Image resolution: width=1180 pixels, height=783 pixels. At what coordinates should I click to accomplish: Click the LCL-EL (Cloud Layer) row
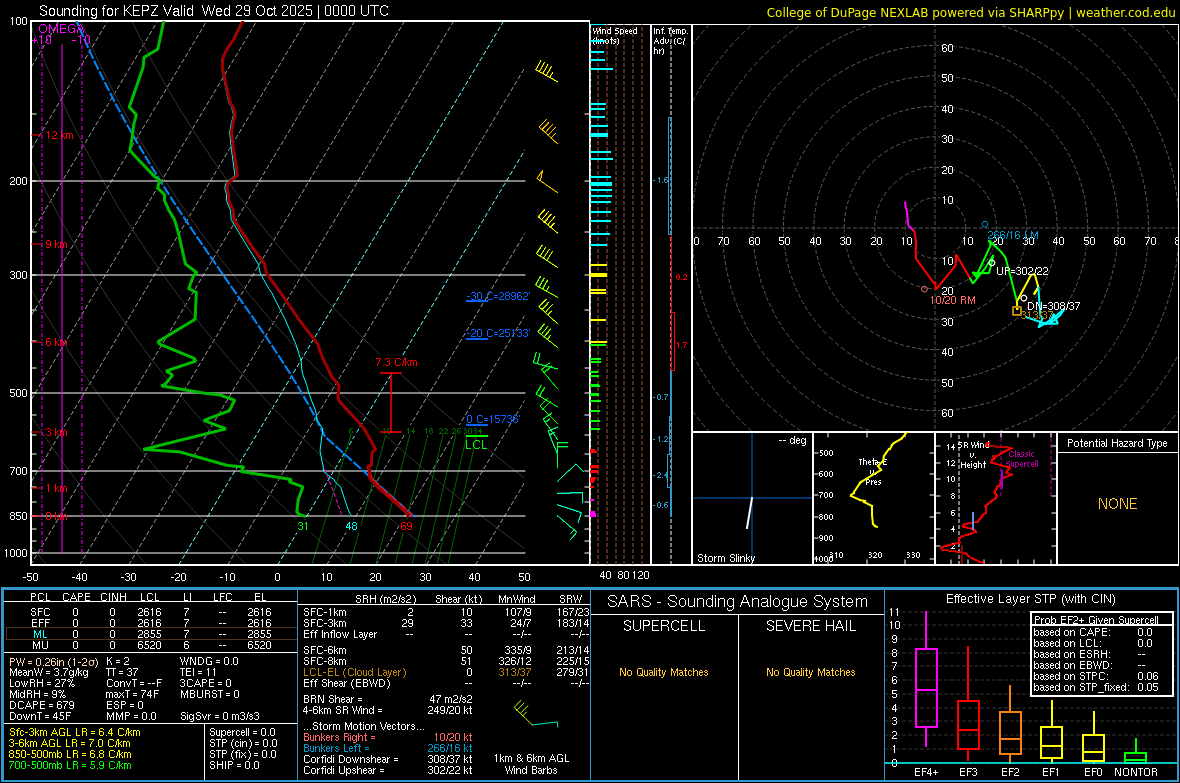[446, 672]
